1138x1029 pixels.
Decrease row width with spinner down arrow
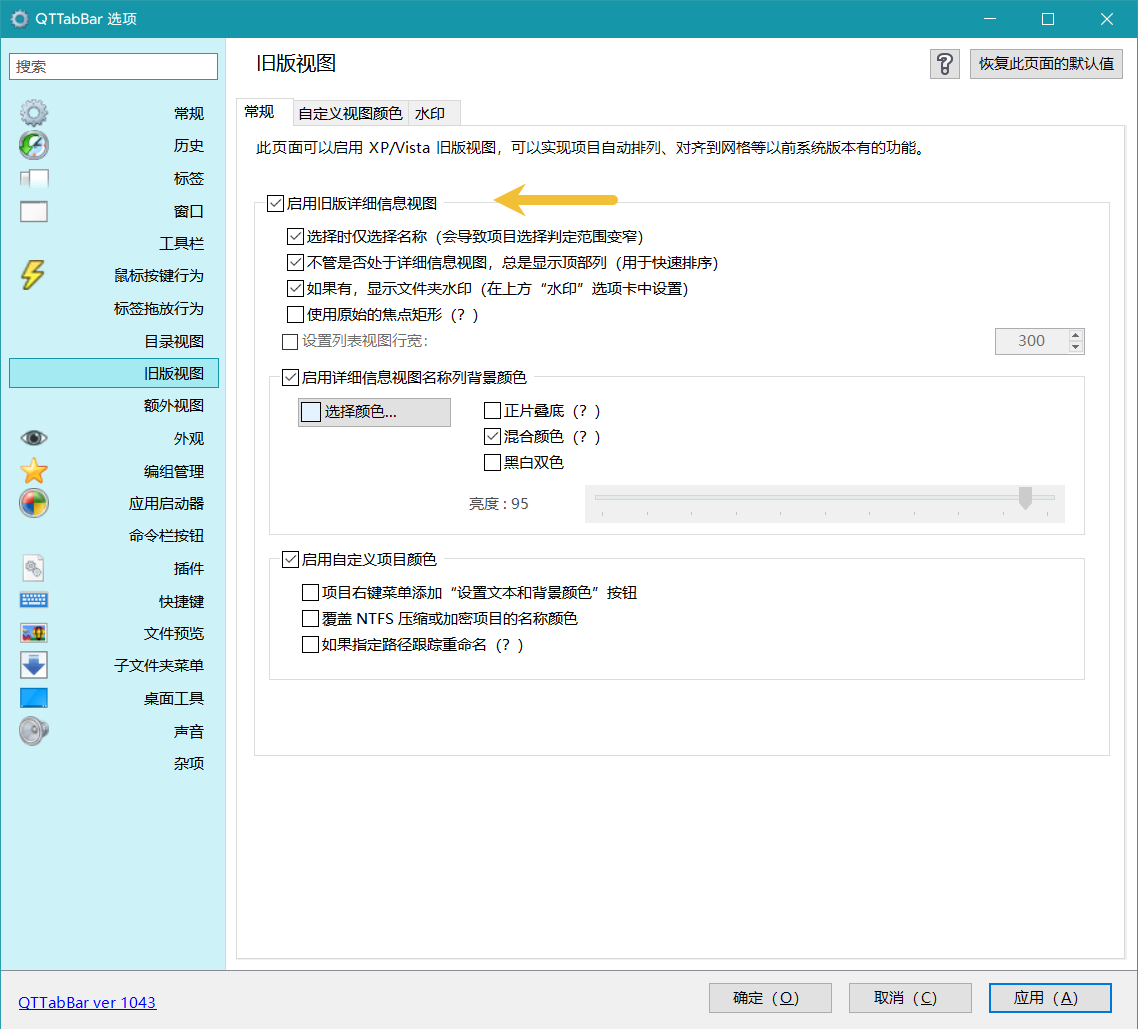click(x=1076, y=347)
